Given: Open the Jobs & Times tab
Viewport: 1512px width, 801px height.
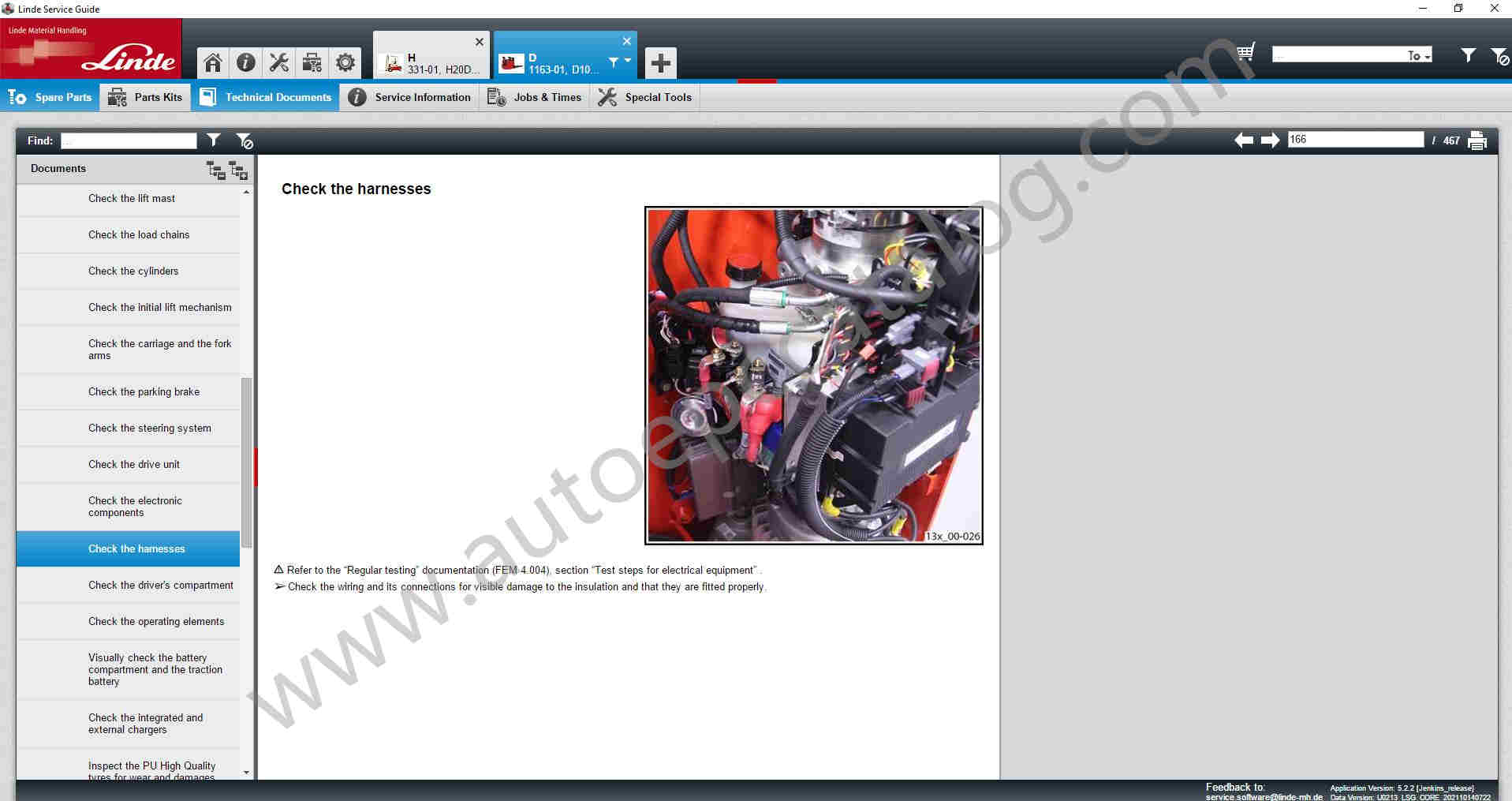Looking at the screenshot, I should pos(535,97).
